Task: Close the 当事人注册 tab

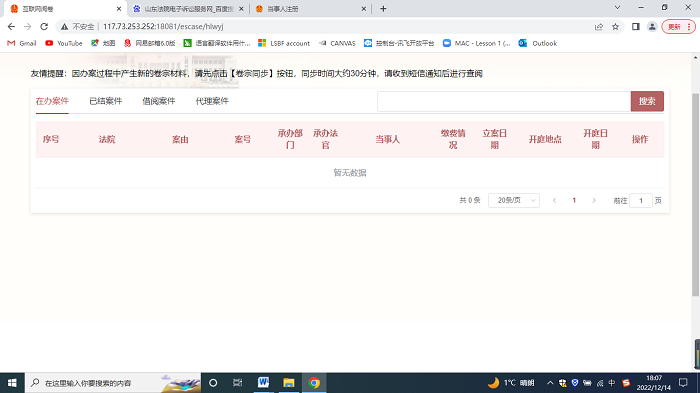Action: [x=363, y=8]
